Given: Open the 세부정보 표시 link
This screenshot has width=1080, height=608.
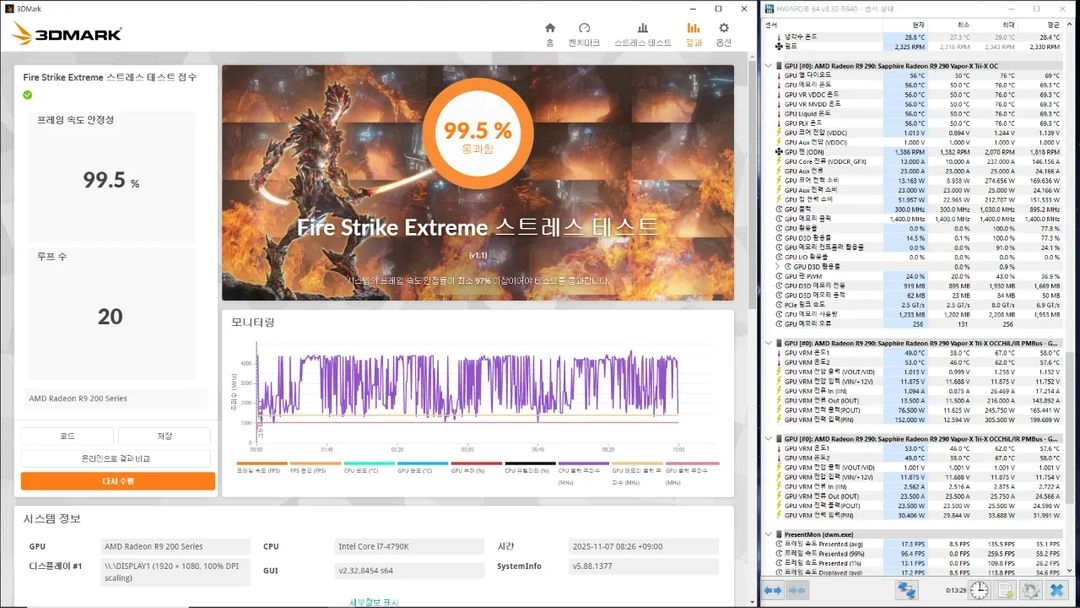Looking at the screenshot, I should (374, 602).
